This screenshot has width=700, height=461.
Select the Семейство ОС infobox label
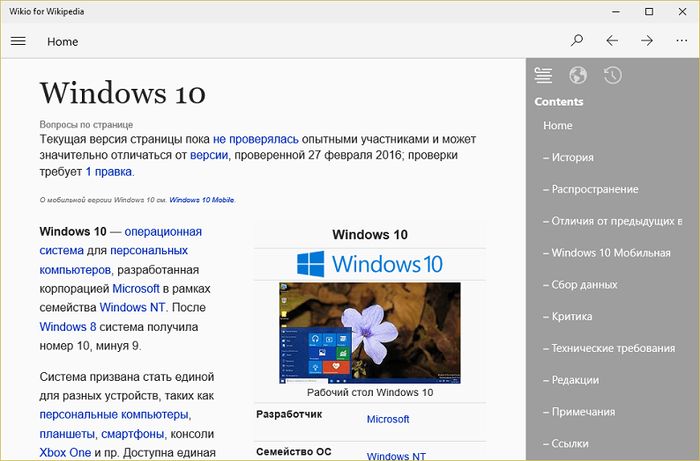294,452
